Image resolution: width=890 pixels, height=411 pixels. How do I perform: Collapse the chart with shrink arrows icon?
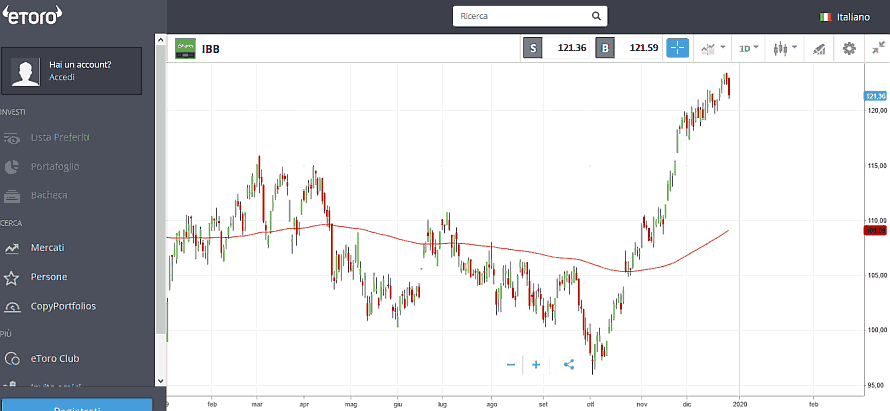tap(878, 47)
